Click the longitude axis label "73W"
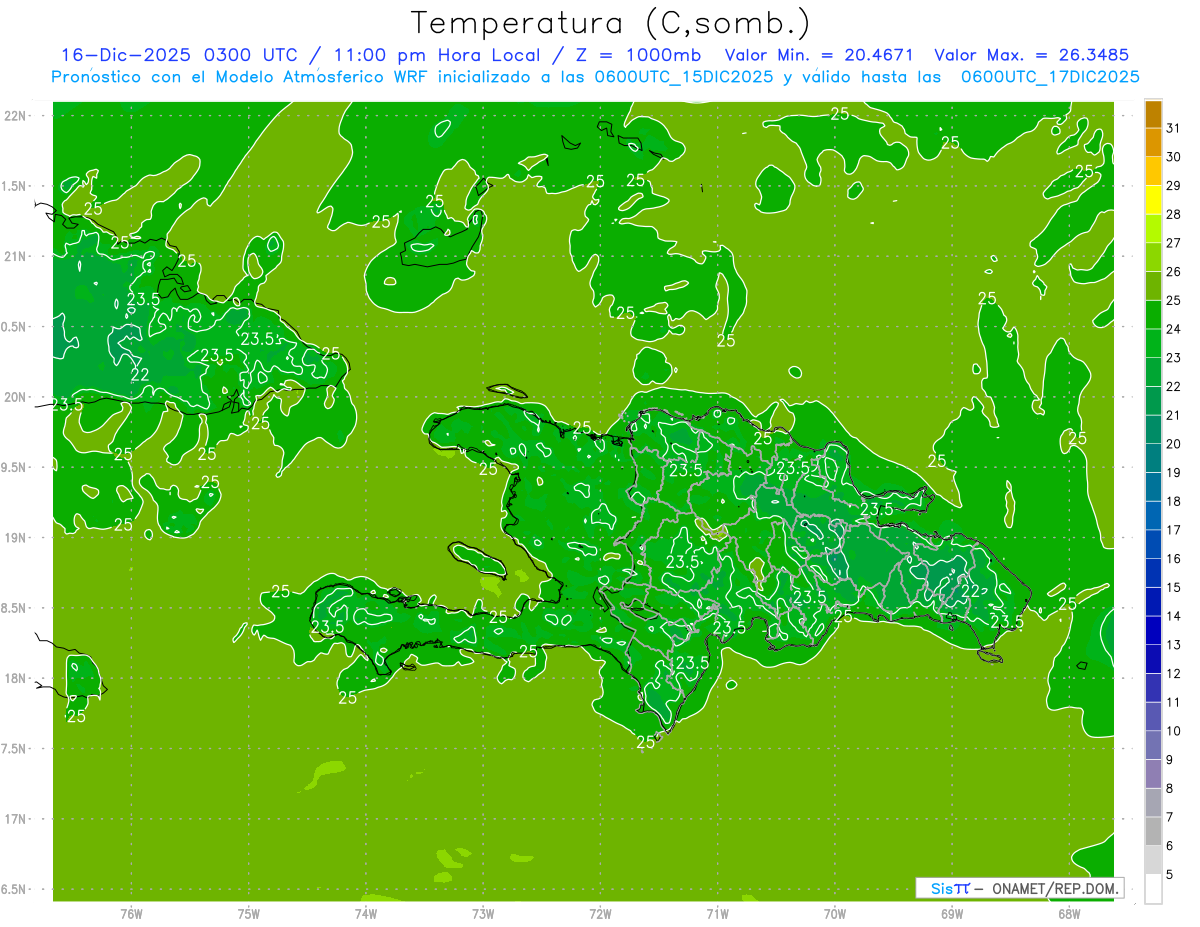Viewport: 1200px width, 927px height. [483, 913]
